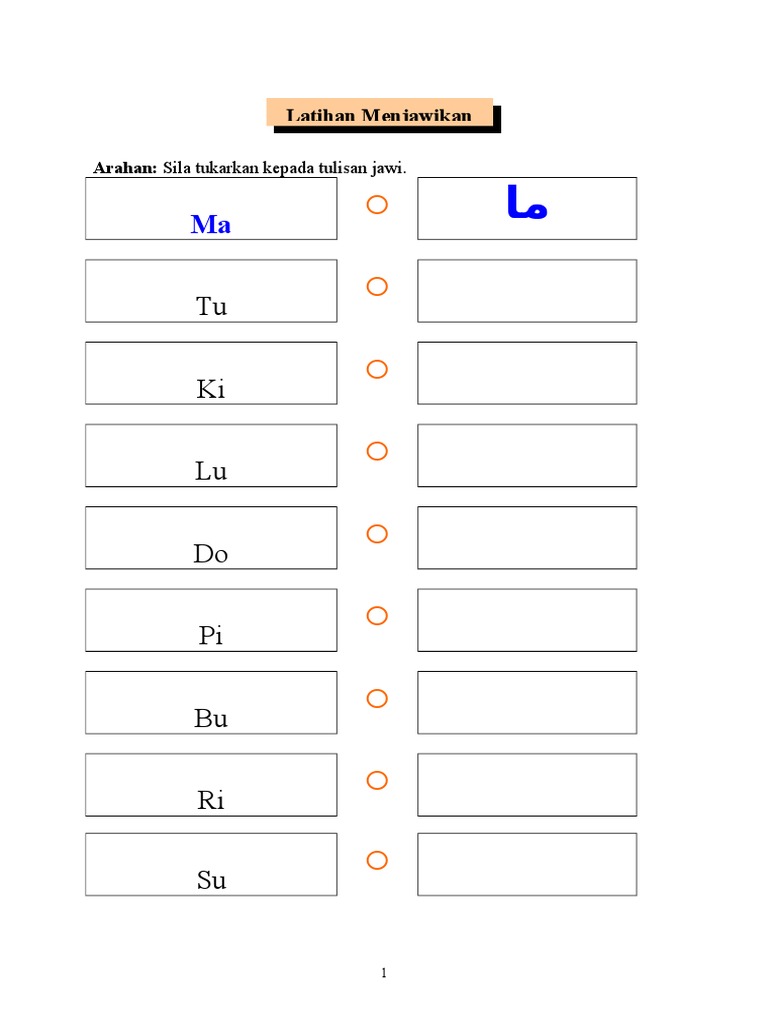Click the page number at the bottom
Screen dimensions: 768x1024
coord(384,973)
